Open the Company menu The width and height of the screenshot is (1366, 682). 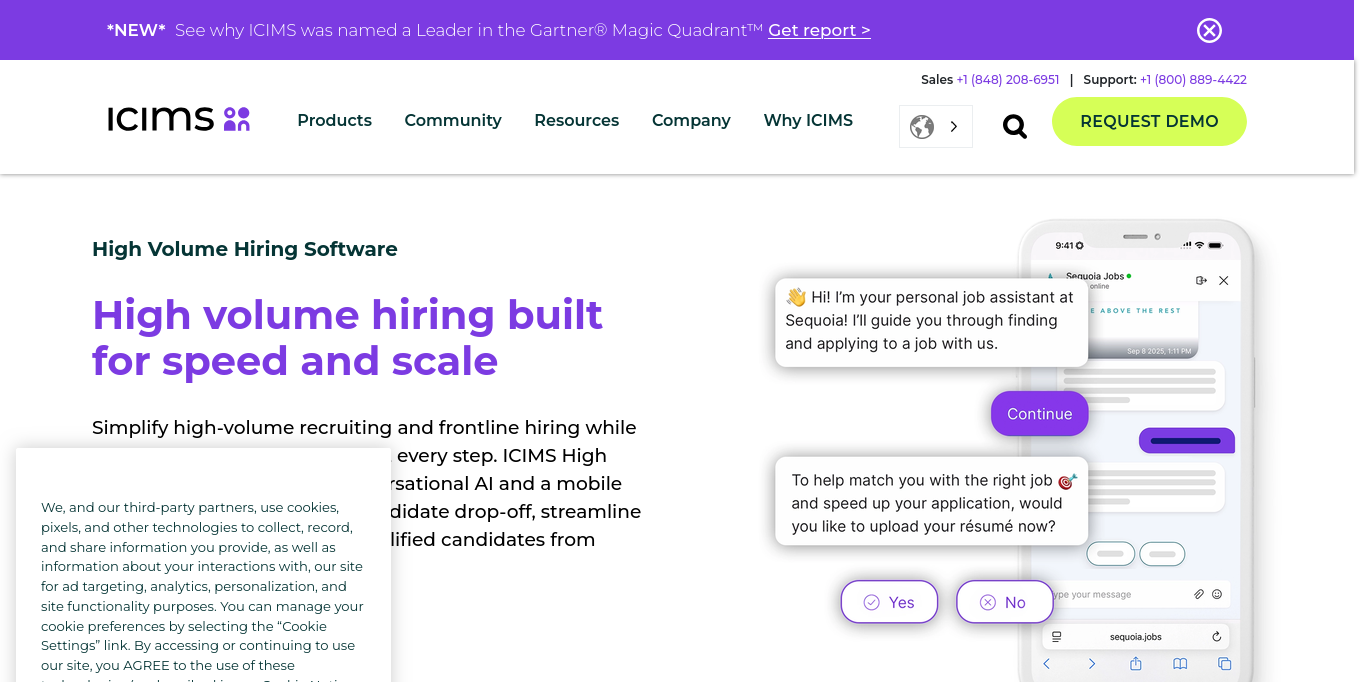[x=691, y=120]
